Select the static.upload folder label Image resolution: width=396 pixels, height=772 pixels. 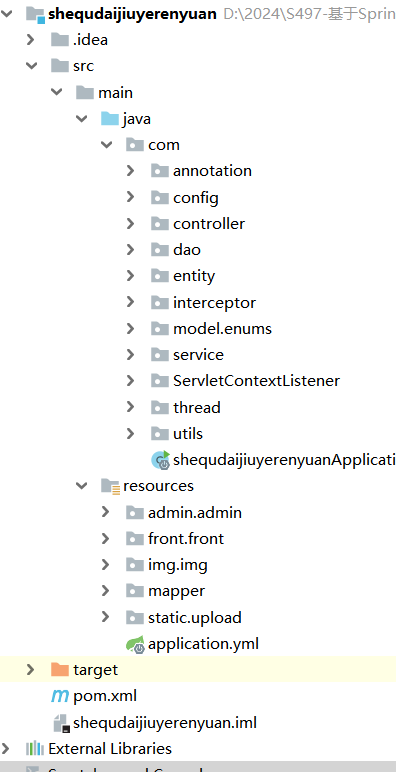click(195, 617)
